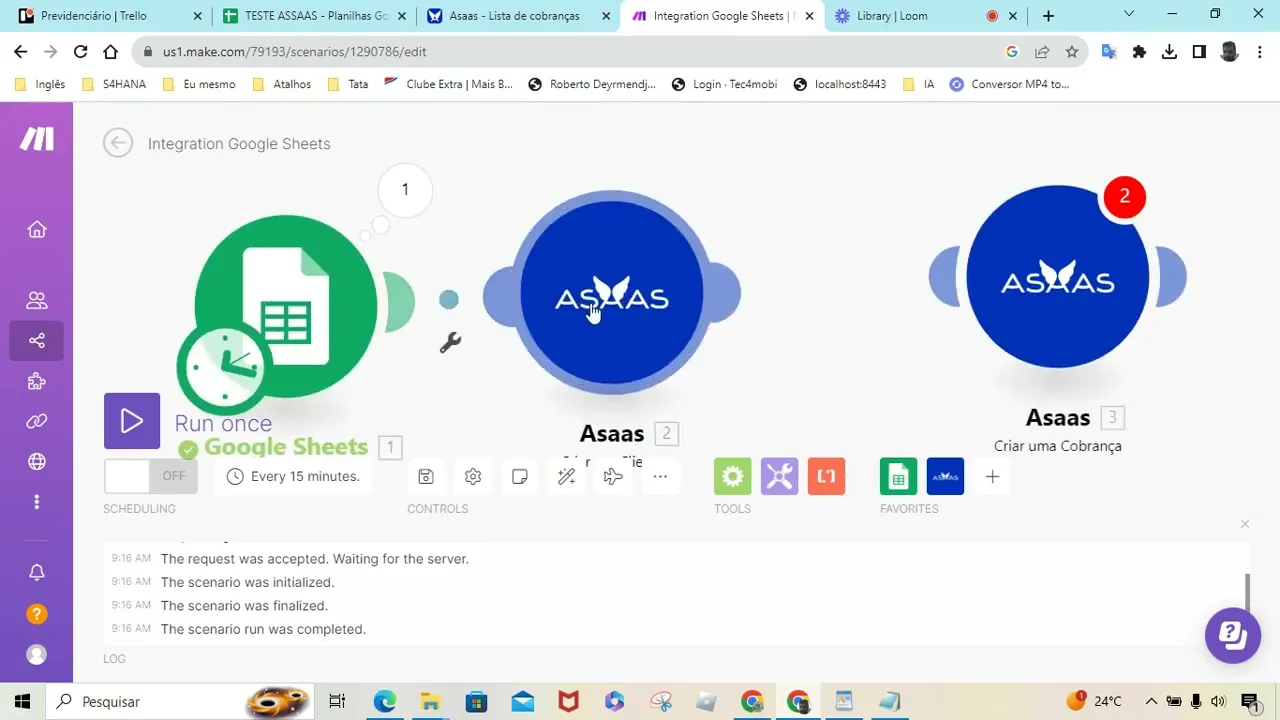
Task: Click the Save scenario disk icon
Action: click(426, 476)
